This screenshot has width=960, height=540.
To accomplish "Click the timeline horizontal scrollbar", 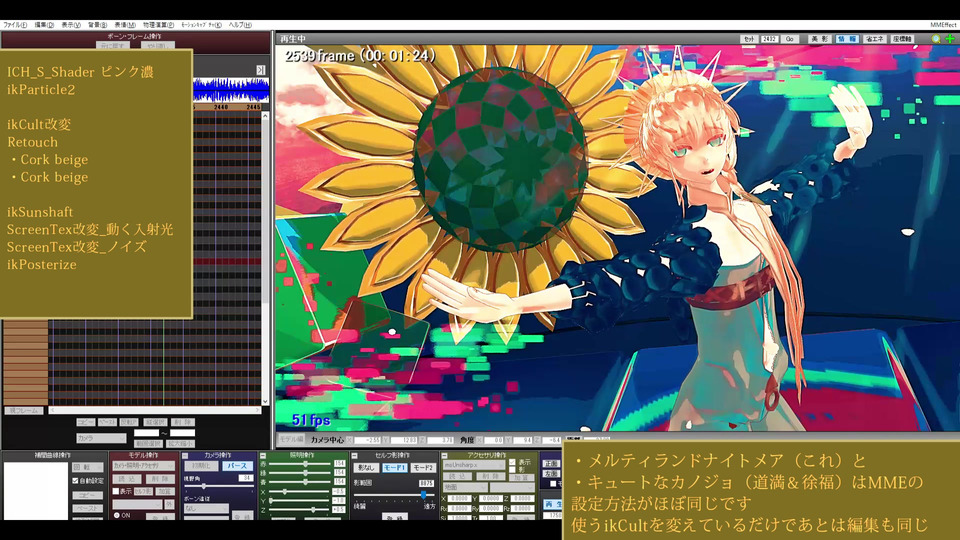I will [155, 410].
